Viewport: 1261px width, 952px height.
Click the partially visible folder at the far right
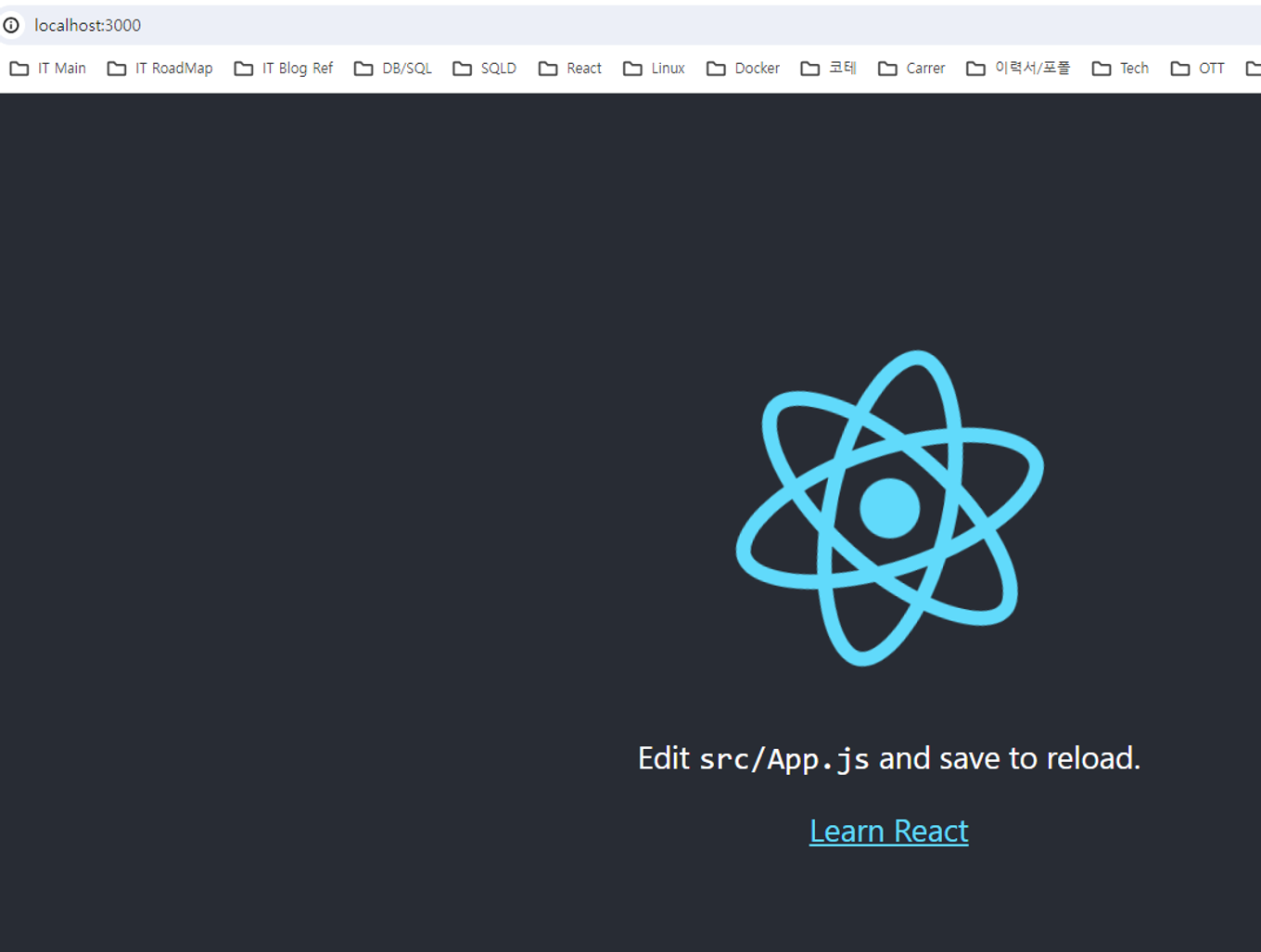(x=1255, y=68)
